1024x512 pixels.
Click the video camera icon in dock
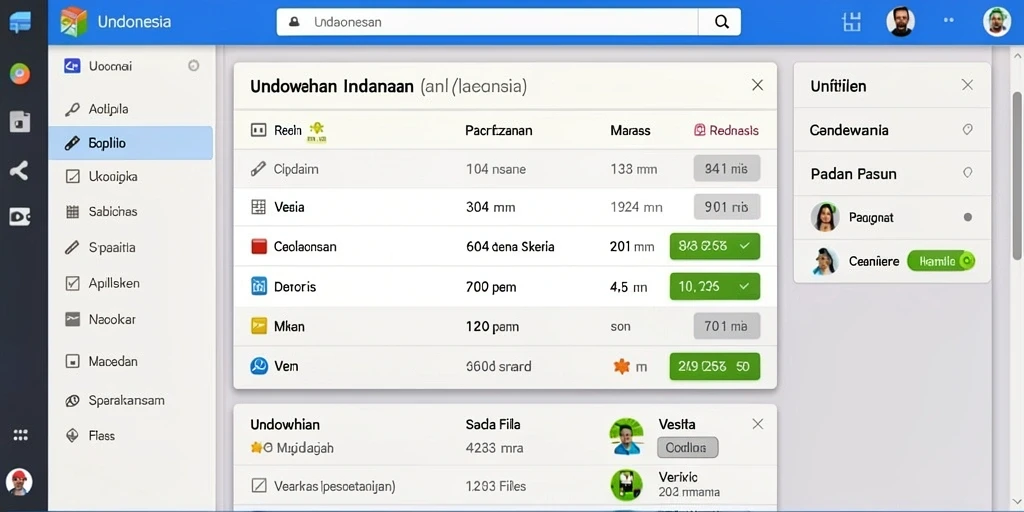click(20, 216)
